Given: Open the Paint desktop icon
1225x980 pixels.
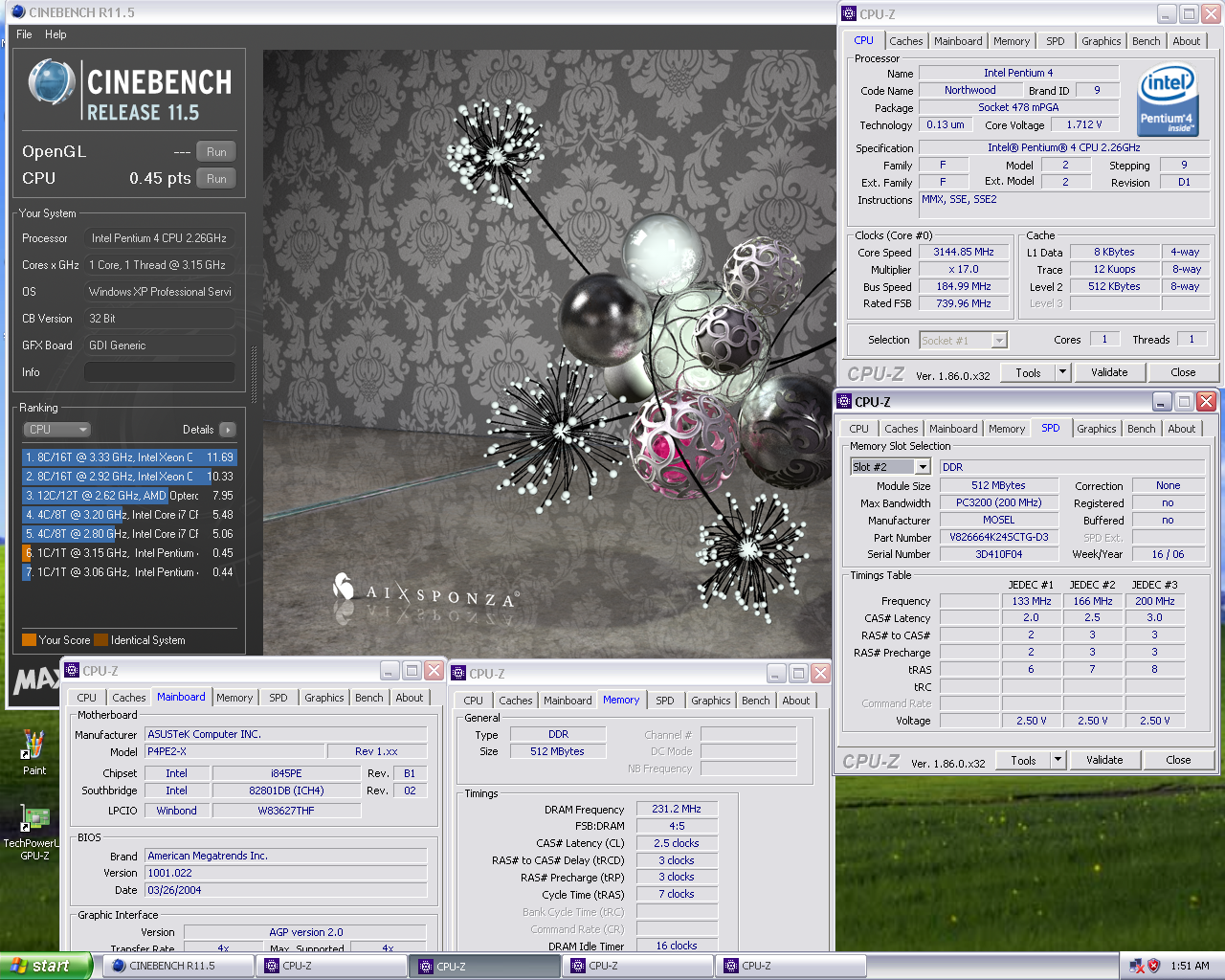Looking at the screenshot, I should [x=34, y=752].
